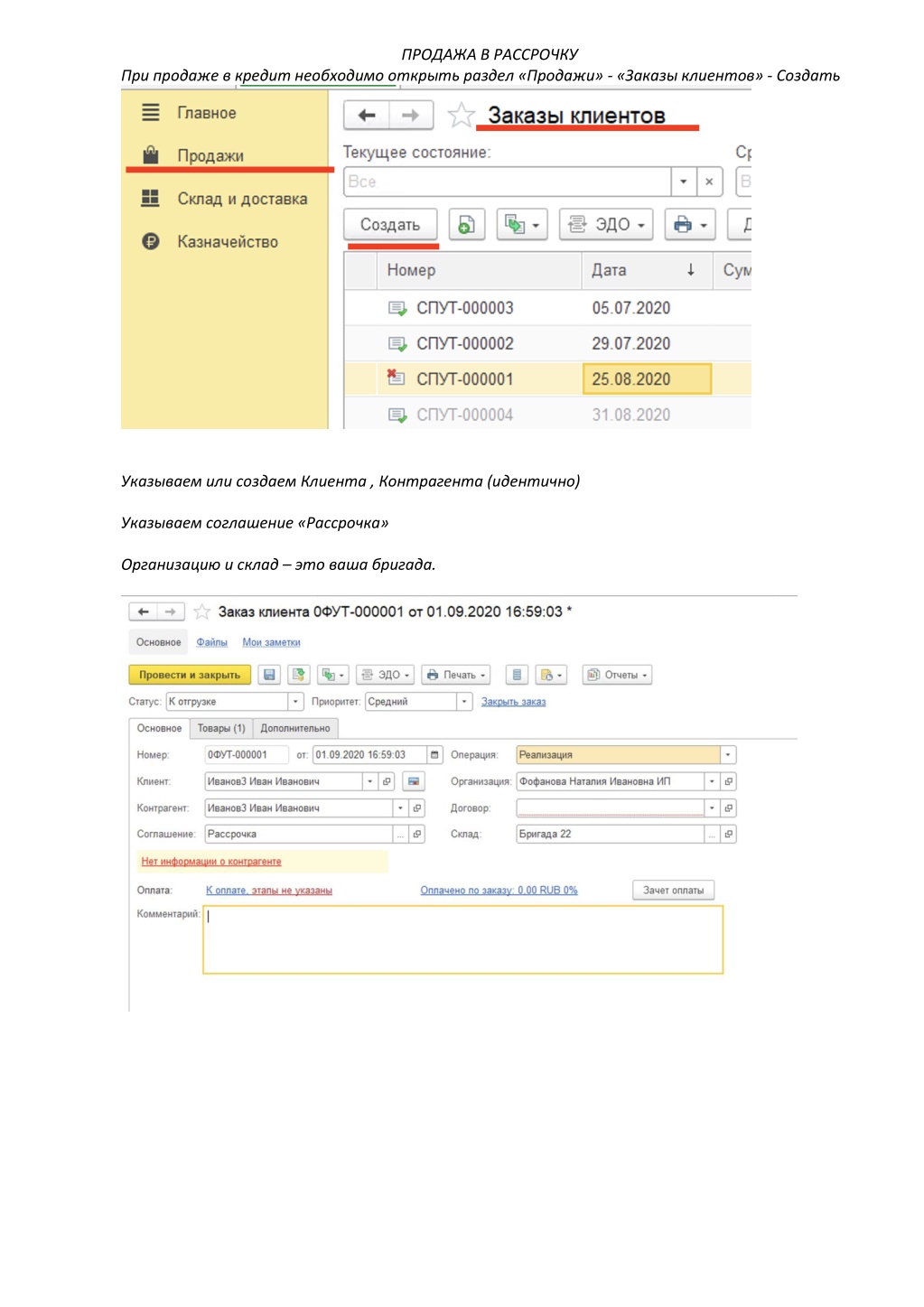Click the Номер field containing 0ФУТ-000001
Image resolution: width=924 pixels, height=1307 pixels.
point(247,755)
